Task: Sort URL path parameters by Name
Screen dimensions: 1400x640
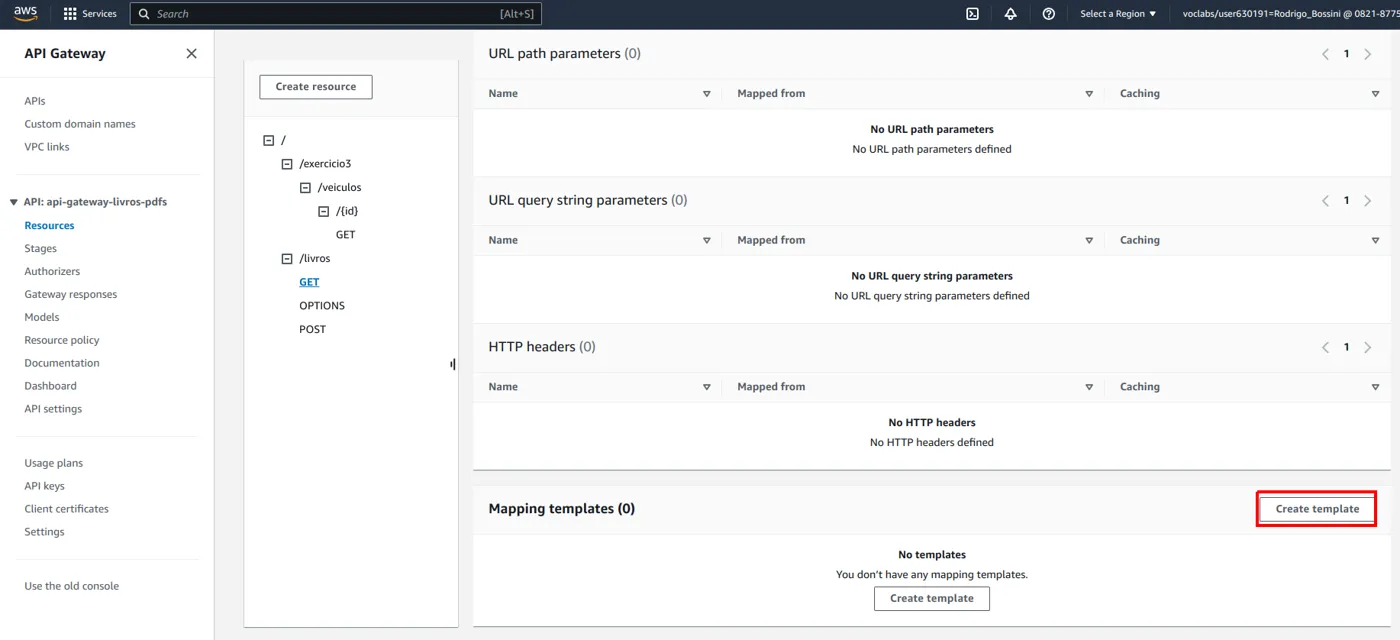Action: [706, 94]
